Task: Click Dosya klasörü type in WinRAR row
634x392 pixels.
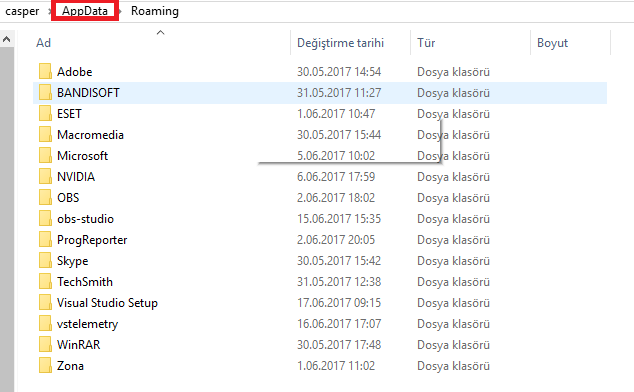Action: click(x=453, y=345)
